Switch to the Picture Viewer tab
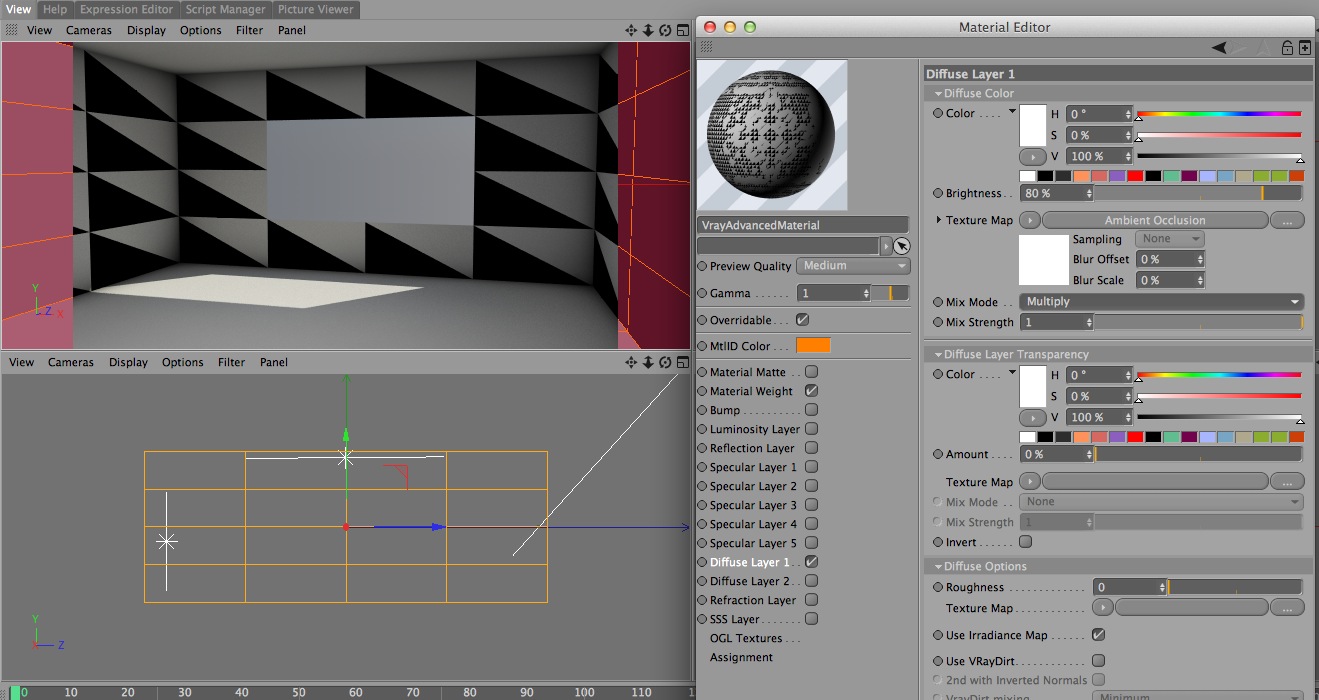 [x=315, y=9]
